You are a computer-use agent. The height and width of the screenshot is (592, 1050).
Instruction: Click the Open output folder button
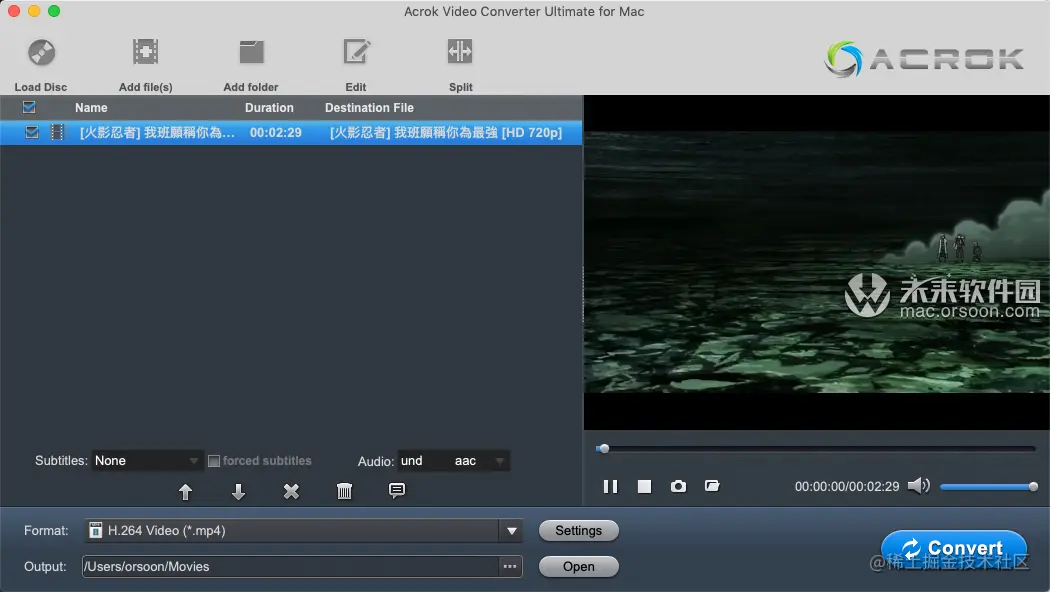click(x=579, y=567)
